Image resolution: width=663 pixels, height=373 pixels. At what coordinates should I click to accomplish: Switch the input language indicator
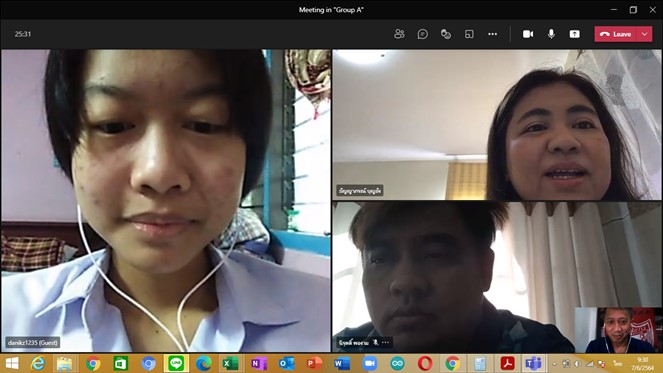point(618,364)
